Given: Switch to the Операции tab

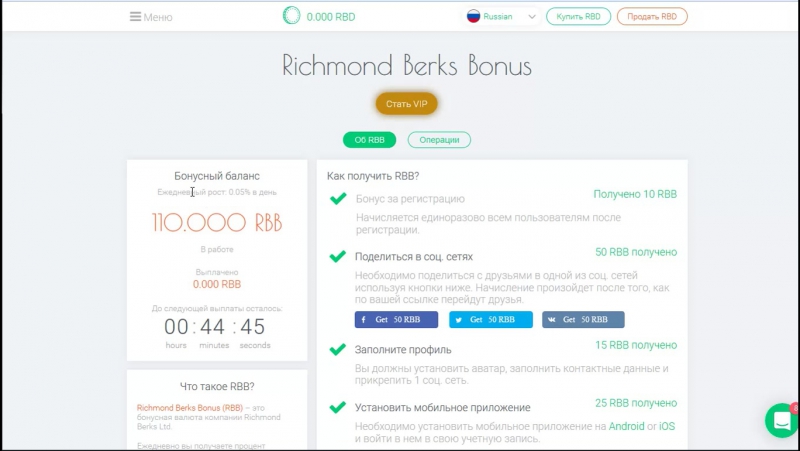Looking at the screenshot, I should tap(439, 140).
